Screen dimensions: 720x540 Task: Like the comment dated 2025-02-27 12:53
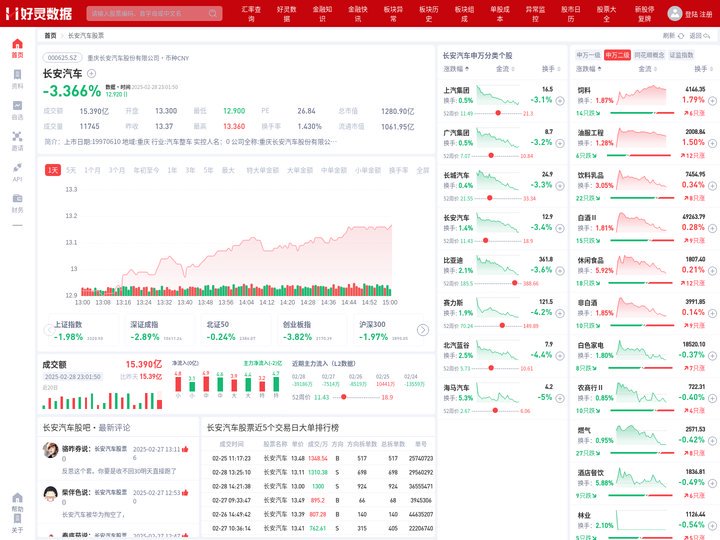point(185,493)
